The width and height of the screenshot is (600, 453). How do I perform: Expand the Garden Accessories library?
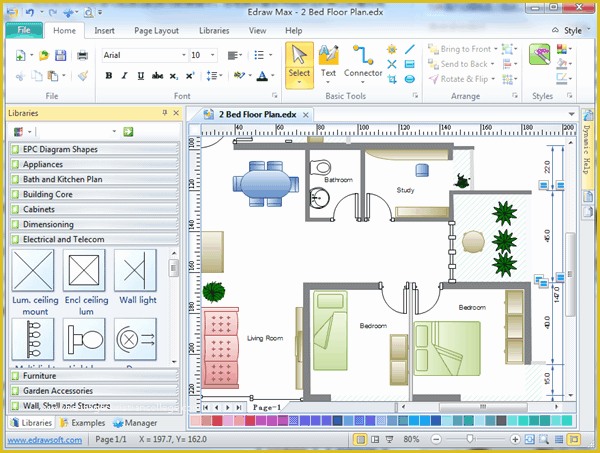click(x=94, y=391)
